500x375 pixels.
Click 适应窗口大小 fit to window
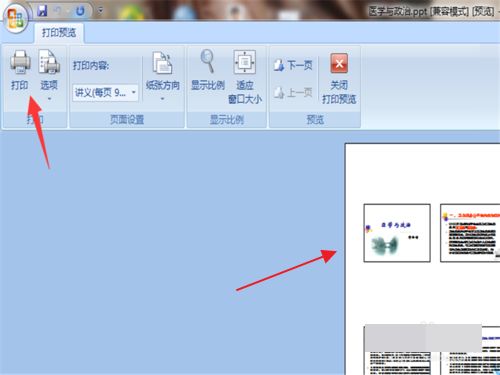tap(245, 77)
